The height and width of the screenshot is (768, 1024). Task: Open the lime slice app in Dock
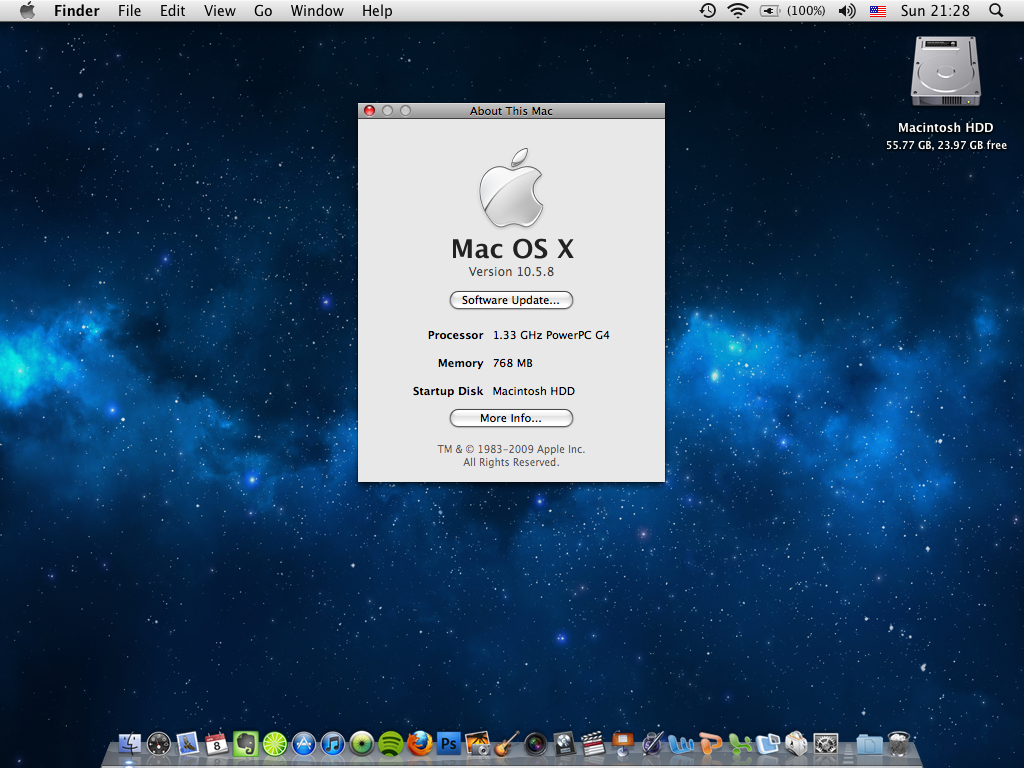275,743
